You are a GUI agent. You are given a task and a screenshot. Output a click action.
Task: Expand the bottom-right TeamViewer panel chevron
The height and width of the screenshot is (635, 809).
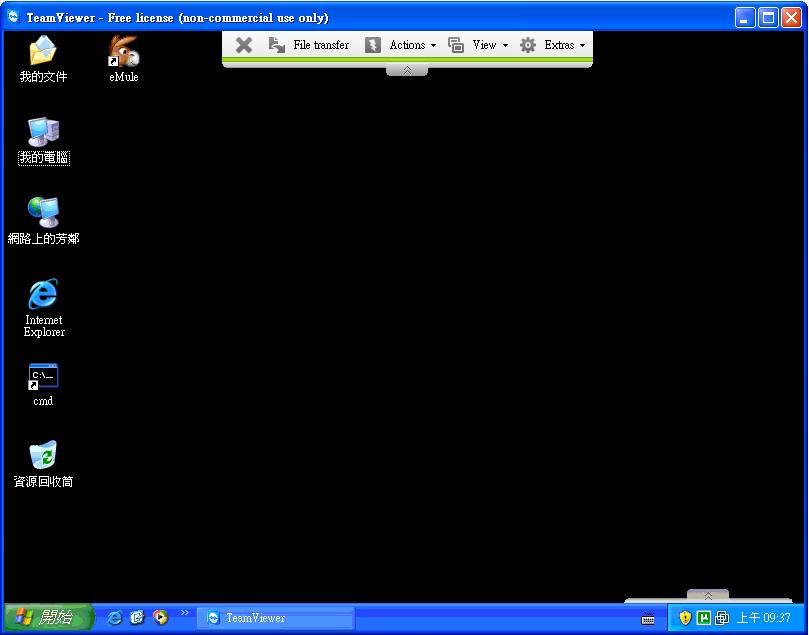click(708, 596)
